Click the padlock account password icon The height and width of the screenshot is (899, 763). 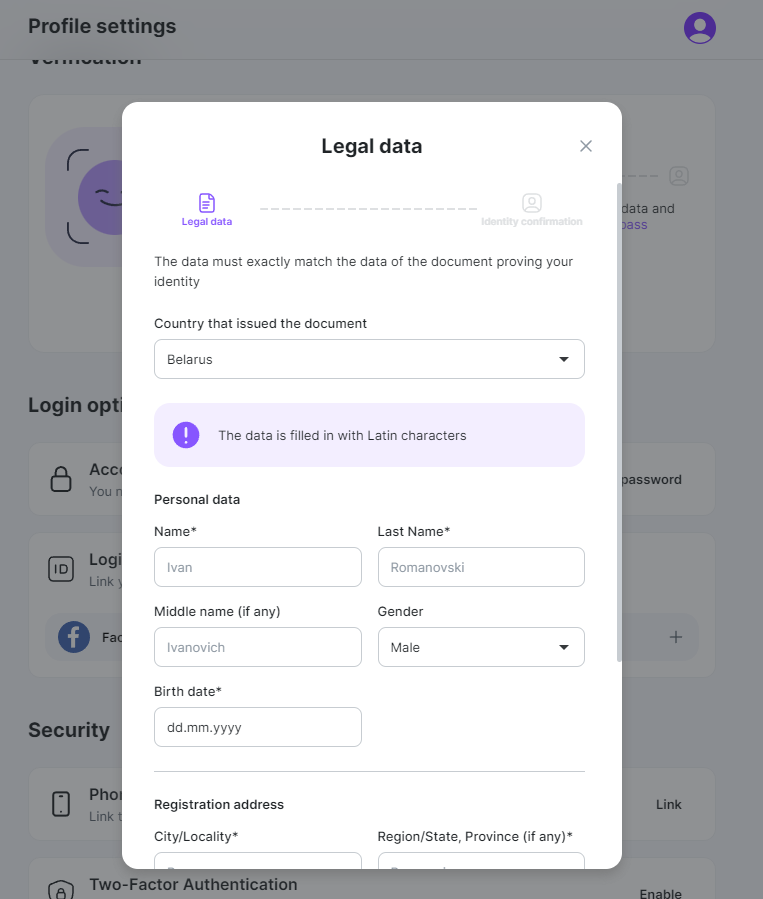point(61,479)
